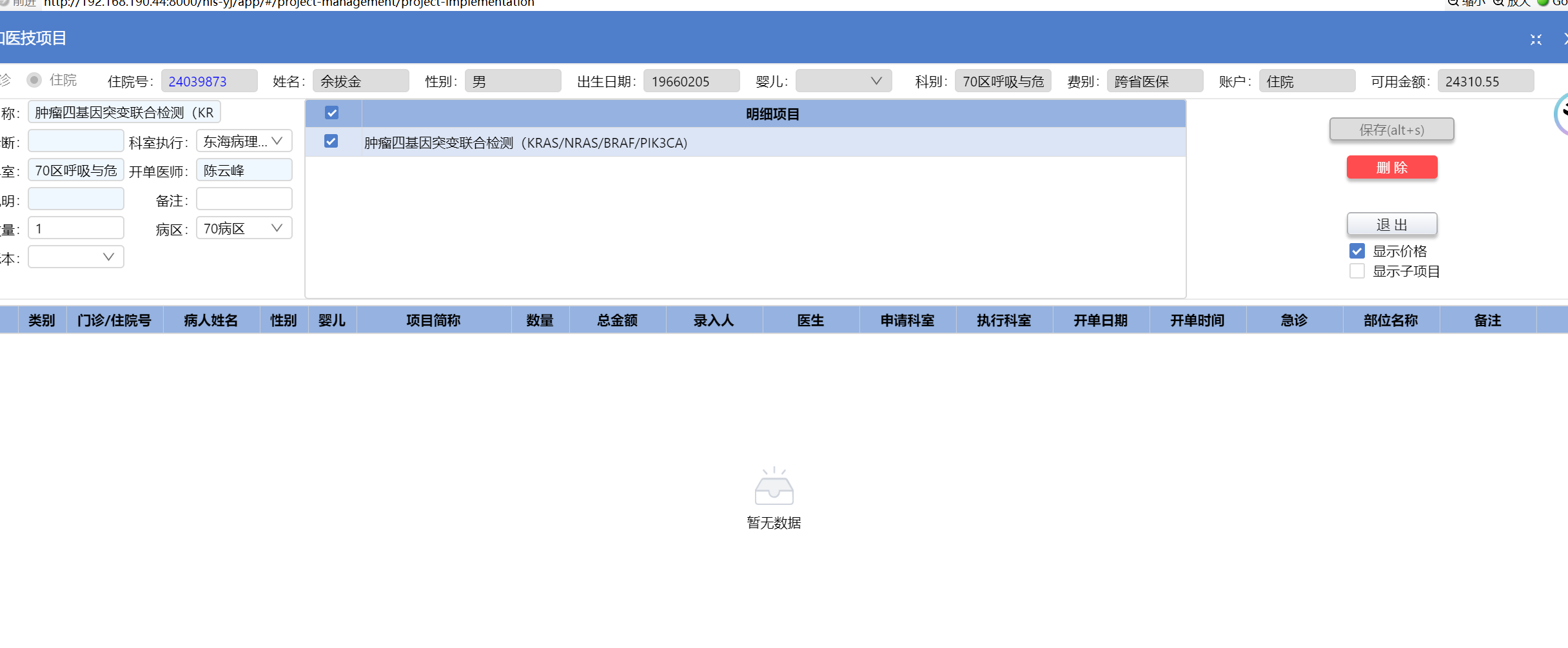Click the 数量 column header
This screenshot has height=648, width=1568.
(540, 320)
